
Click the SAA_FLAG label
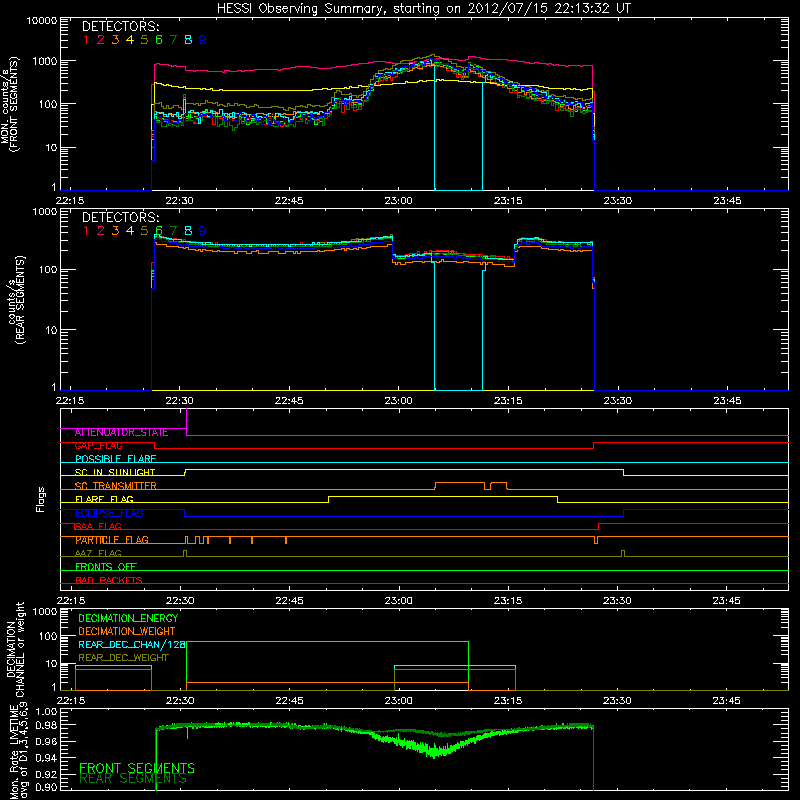98,527
